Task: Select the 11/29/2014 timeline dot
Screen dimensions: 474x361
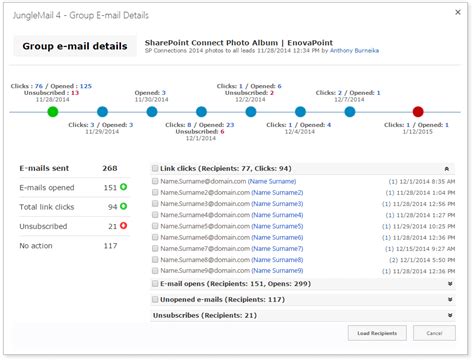Action: [102, 112]
